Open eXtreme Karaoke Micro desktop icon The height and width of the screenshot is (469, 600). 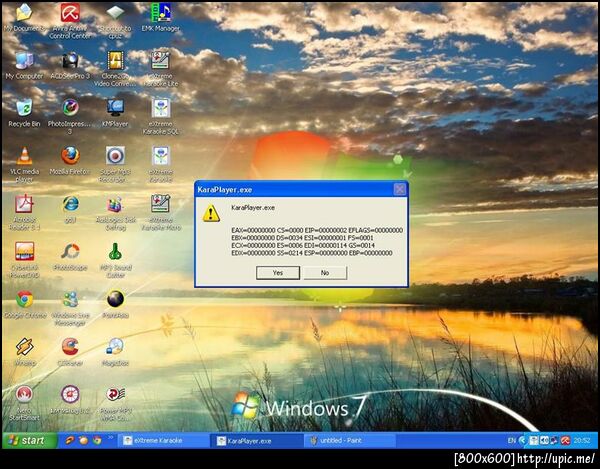click(161, 212)
